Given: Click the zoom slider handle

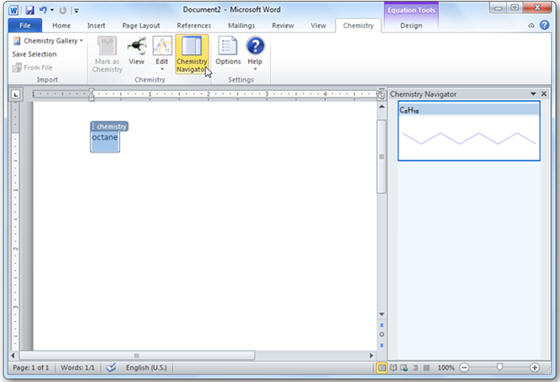Looking at the screenshot, I should 500,367.
